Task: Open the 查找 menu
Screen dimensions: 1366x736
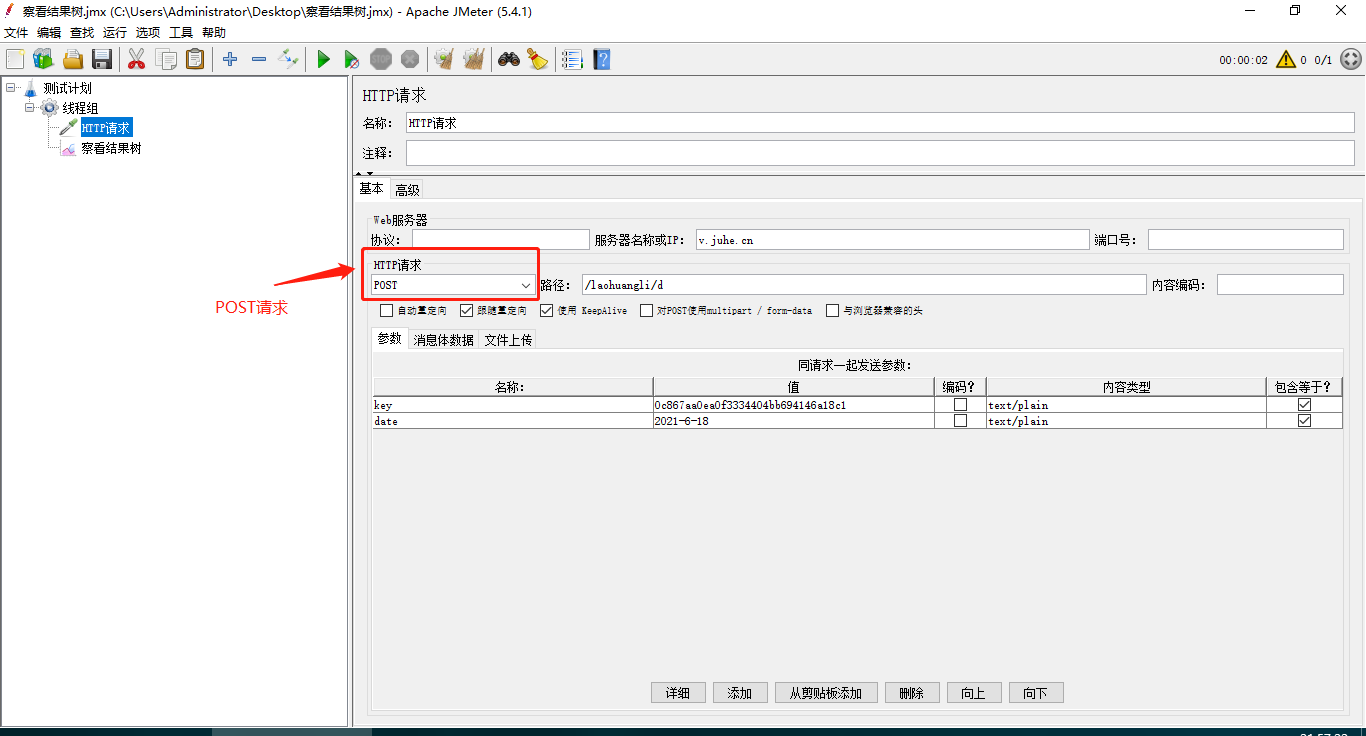Action: 82,32
